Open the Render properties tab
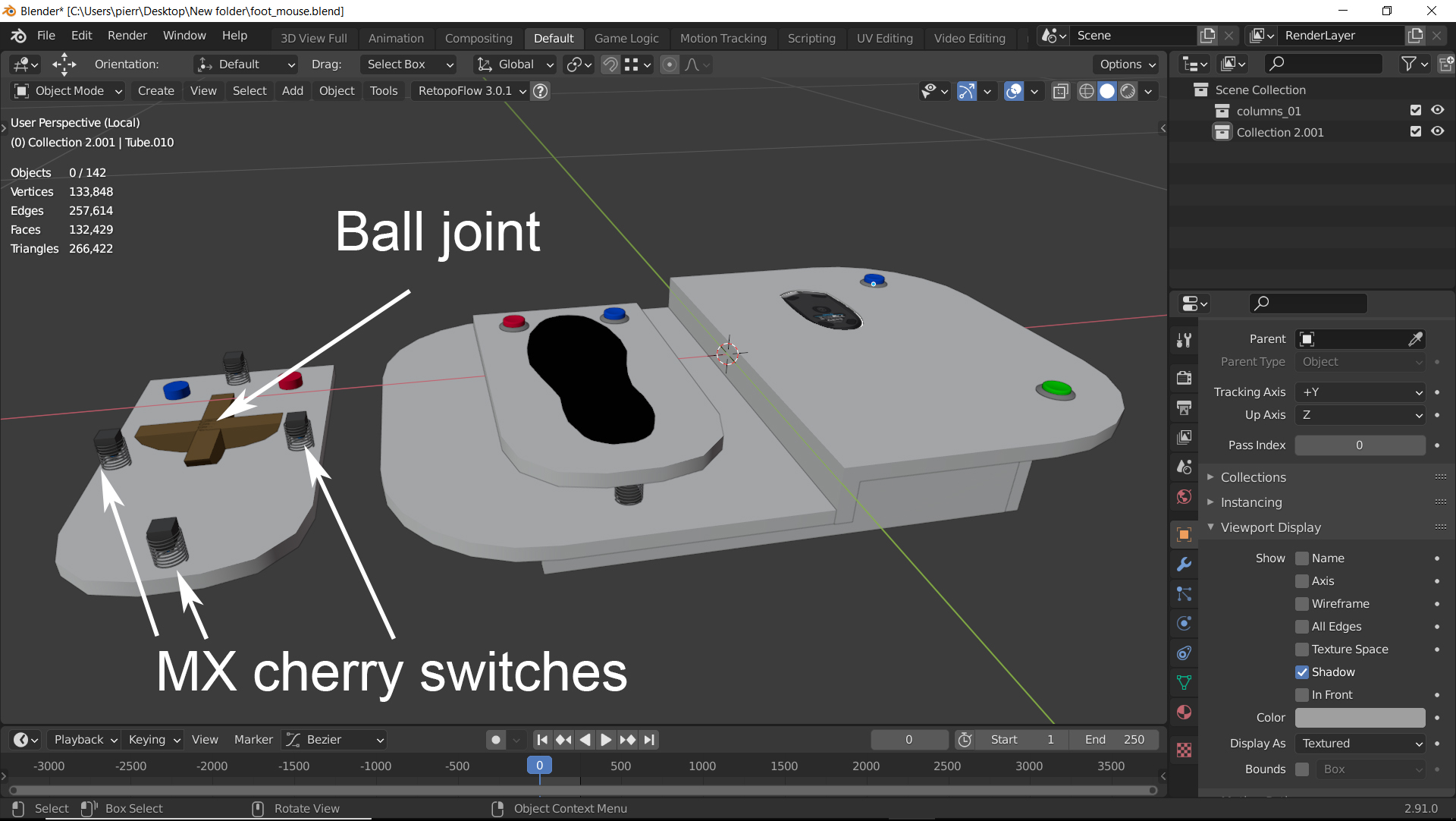This screenshot has width=1456, height=821. pos(1184,377)
